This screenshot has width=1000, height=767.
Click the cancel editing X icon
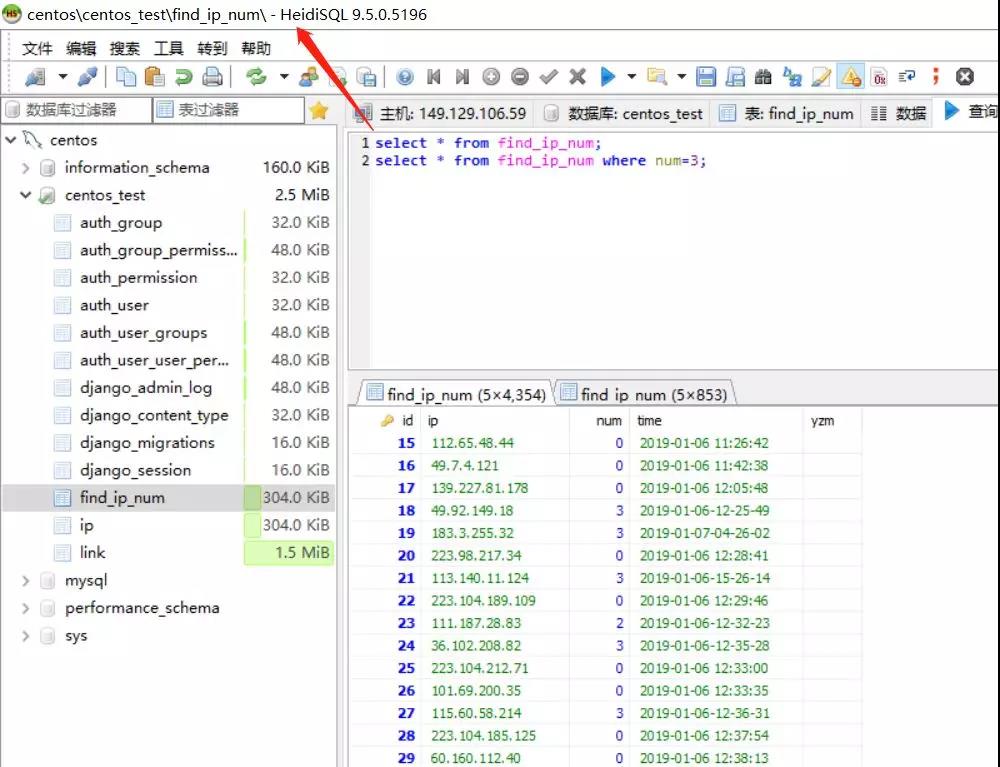click(578, 77)
